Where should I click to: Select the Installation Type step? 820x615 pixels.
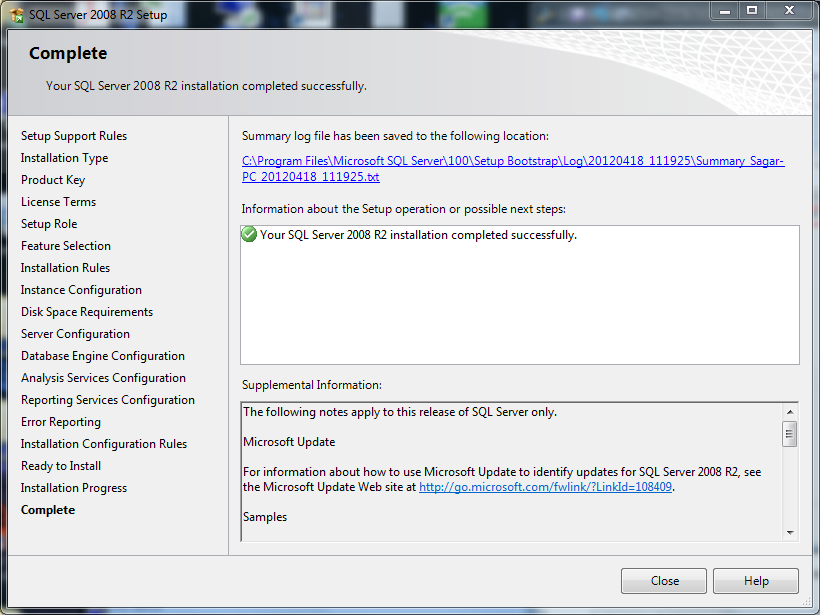[64, 158]
